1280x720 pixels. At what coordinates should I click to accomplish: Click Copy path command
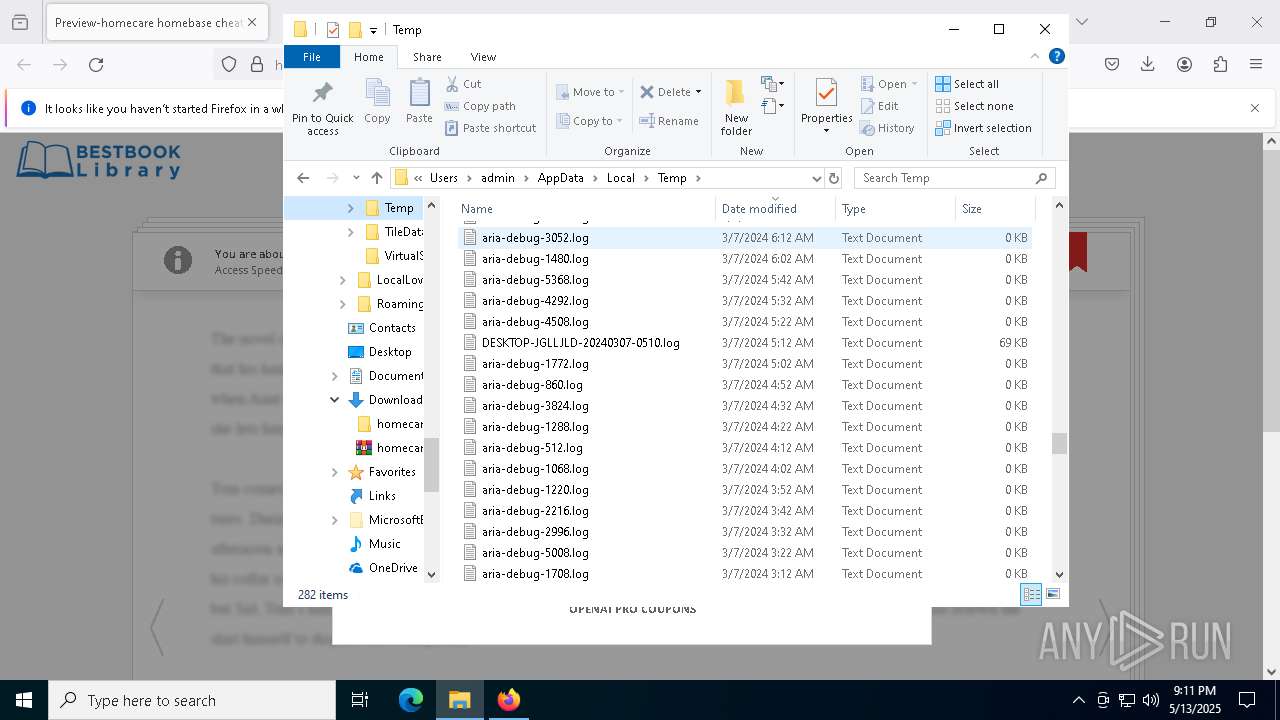pyautogui.click(x=480, y=106)
